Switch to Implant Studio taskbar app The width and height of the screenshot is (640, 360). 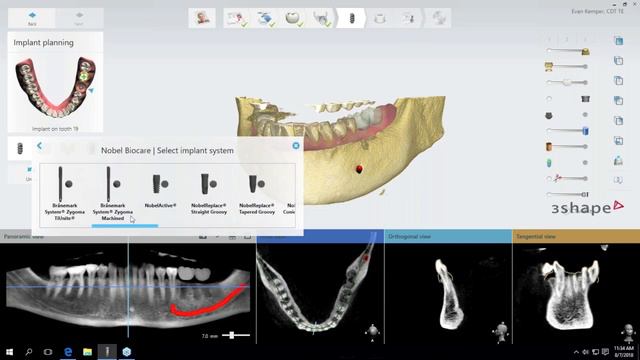[x=107, y=351]
